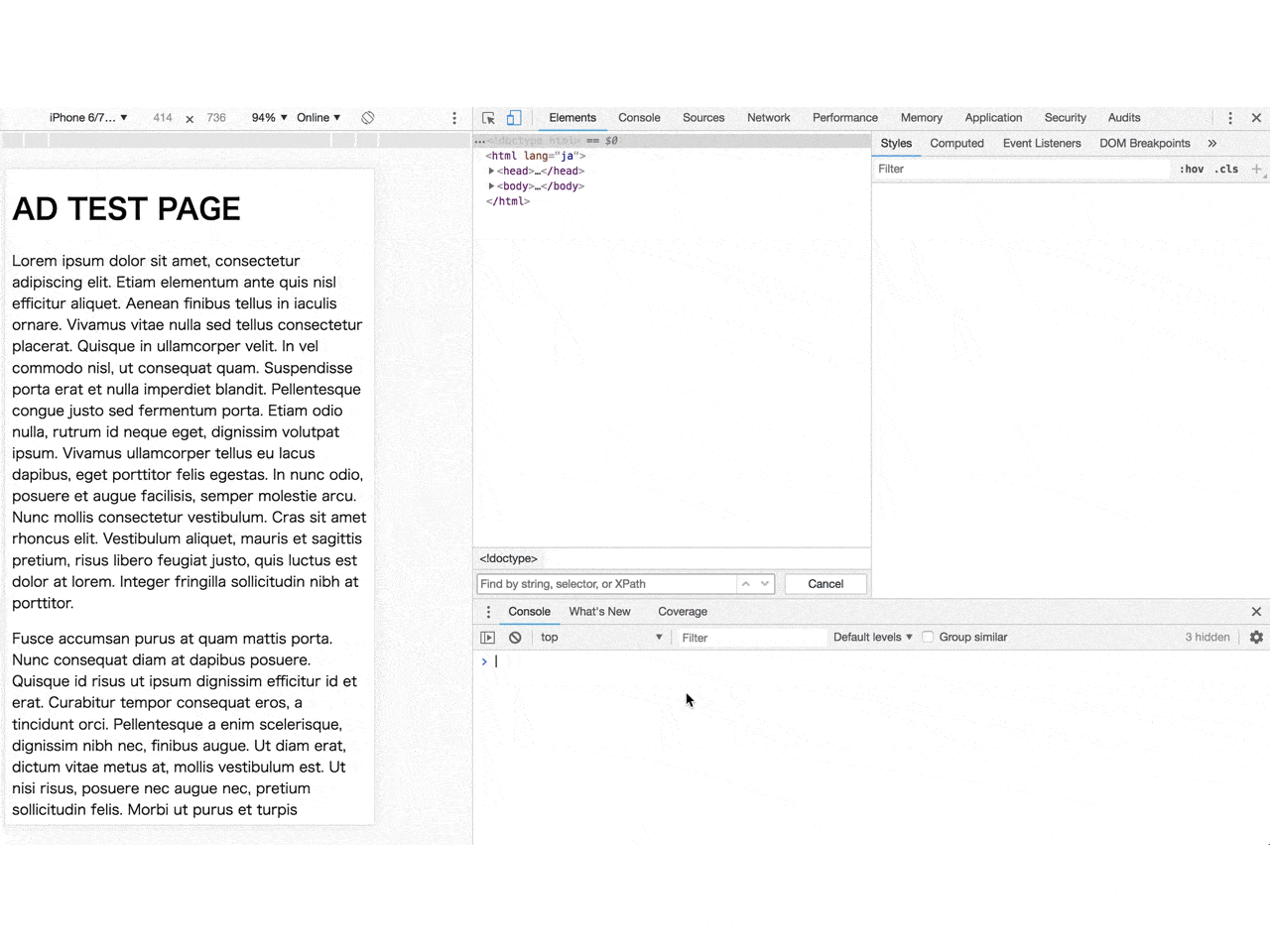Show the console sidebar icon
This screenshot has width=1270, height=952.
[x=487, y=638]
